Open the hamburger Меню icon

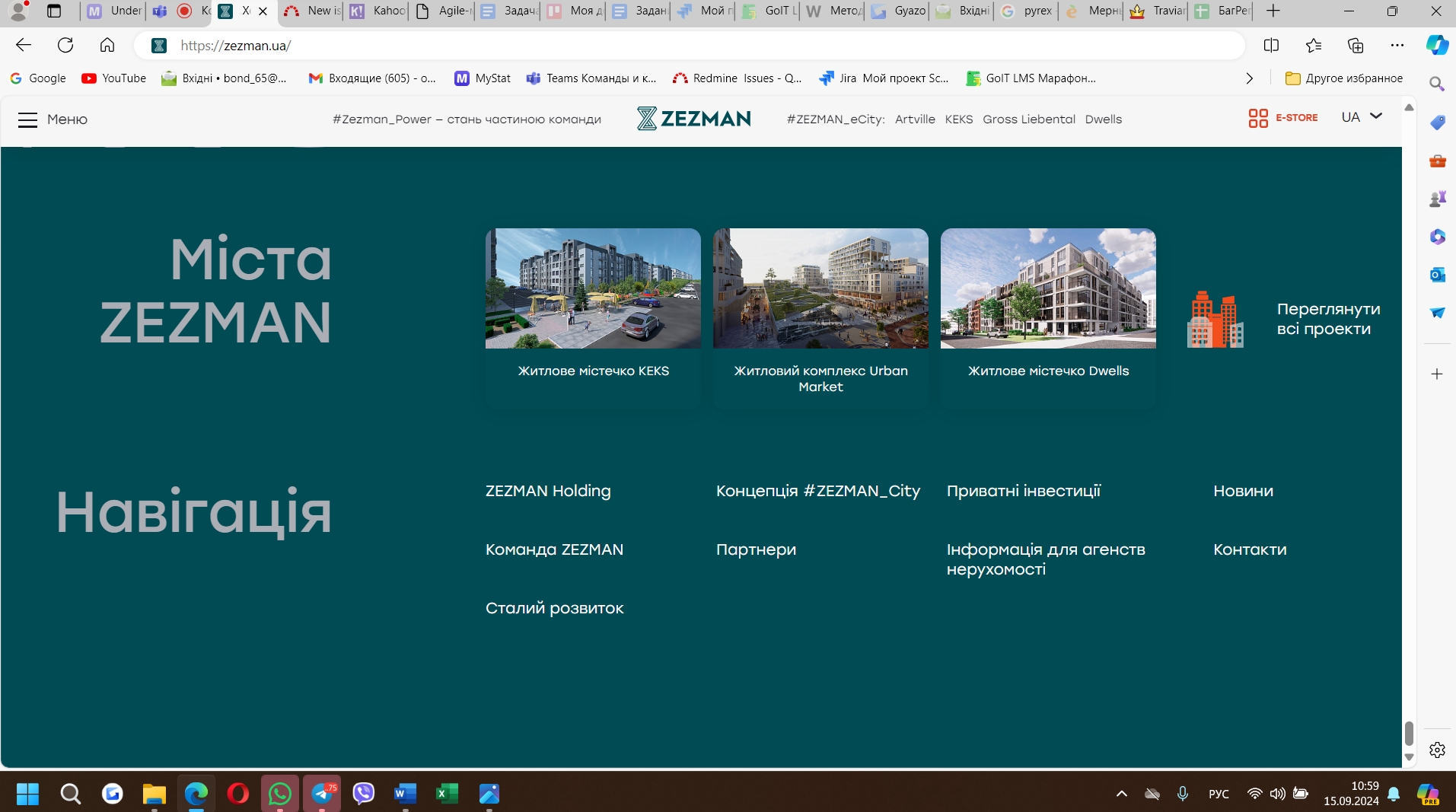(27, 119)
